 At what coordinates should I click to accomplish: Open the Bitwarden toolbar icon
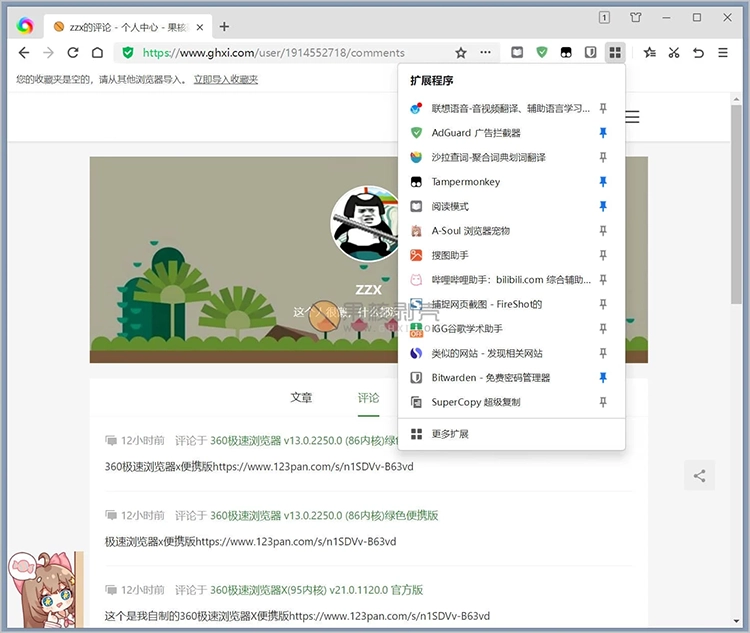590,52
